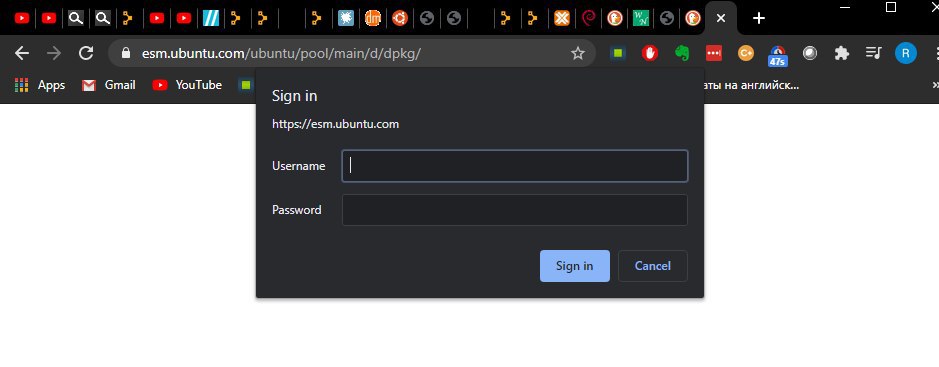The image size is (939, 367).
Task: Click the address bar URL
Action: click(281, 53)
